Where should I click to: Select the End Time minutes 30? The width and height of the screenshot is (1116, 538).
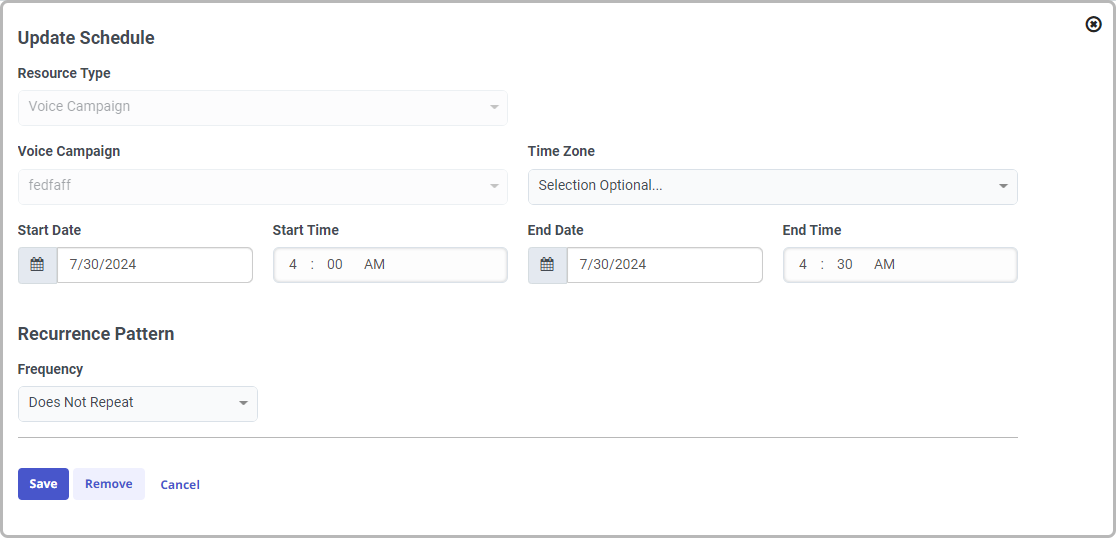pyautogui.click(x=845, y=265)
